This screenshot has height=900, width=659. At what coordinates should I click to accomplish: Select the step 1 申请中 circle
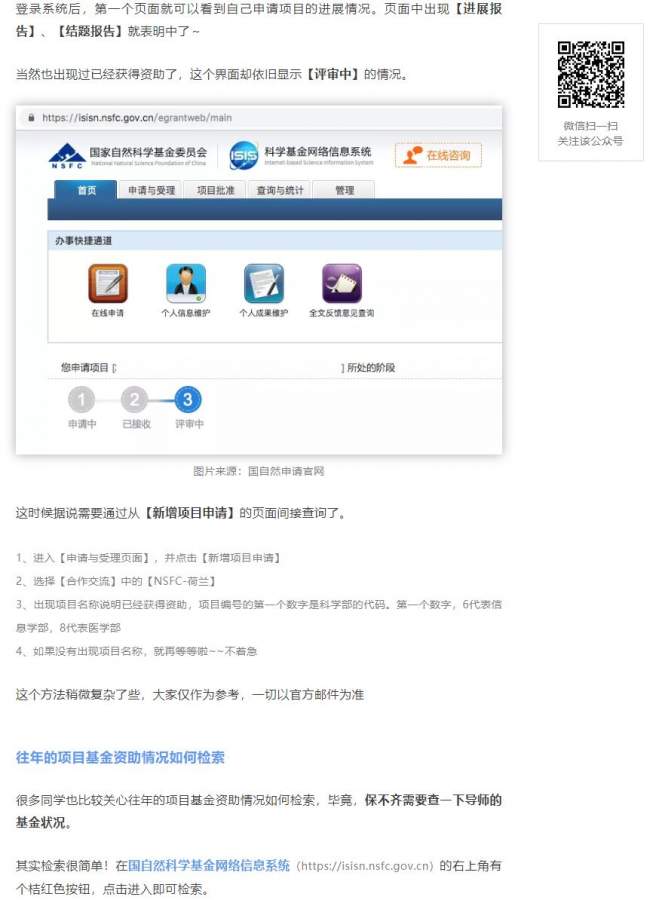point(82,399)
